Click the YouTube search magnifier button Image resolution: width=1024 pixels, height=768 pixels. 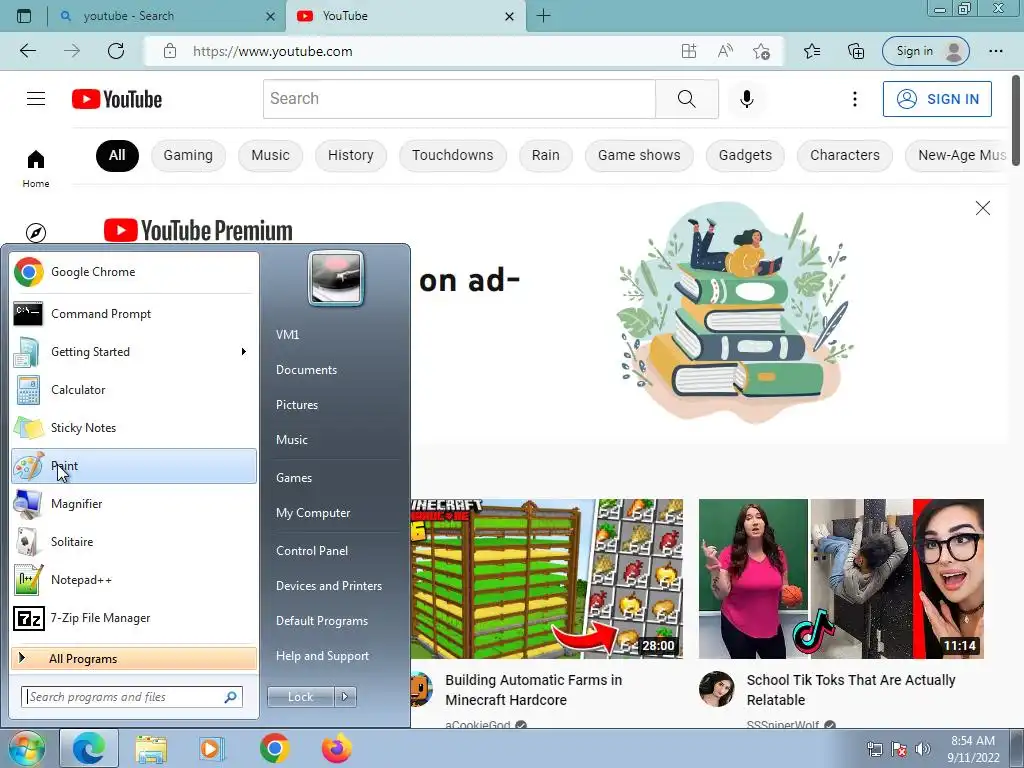686,99
